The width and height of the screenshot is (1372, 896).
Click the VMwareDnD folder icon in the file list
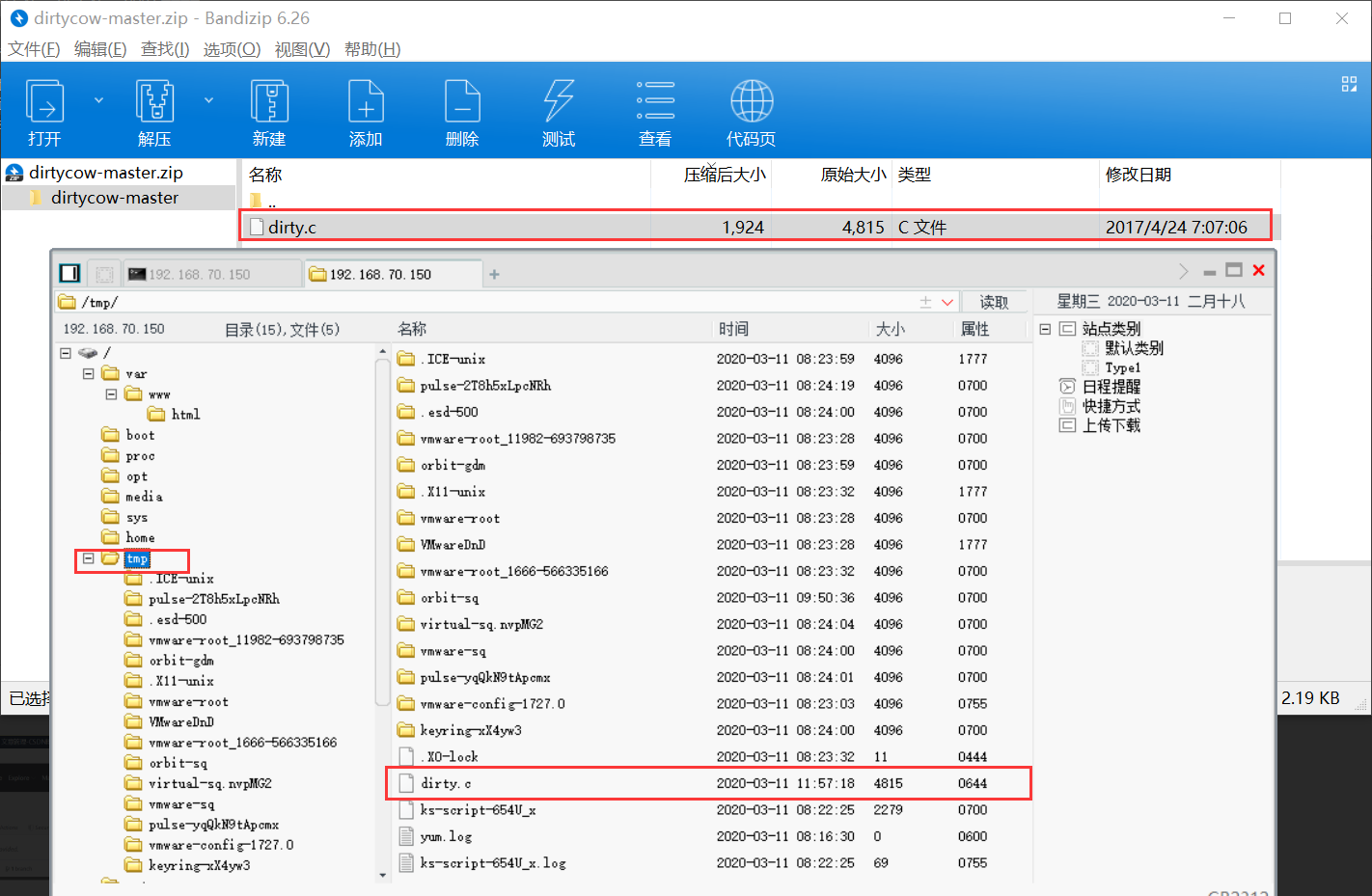click(406, 544)
